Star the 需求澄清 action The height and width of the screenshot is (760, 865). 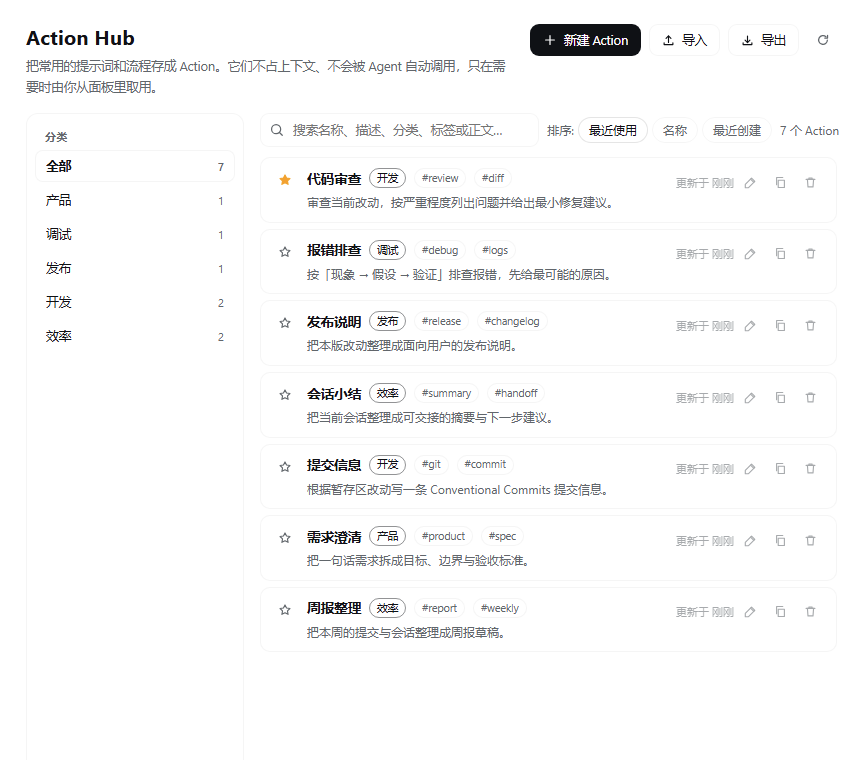pos(285,538)
